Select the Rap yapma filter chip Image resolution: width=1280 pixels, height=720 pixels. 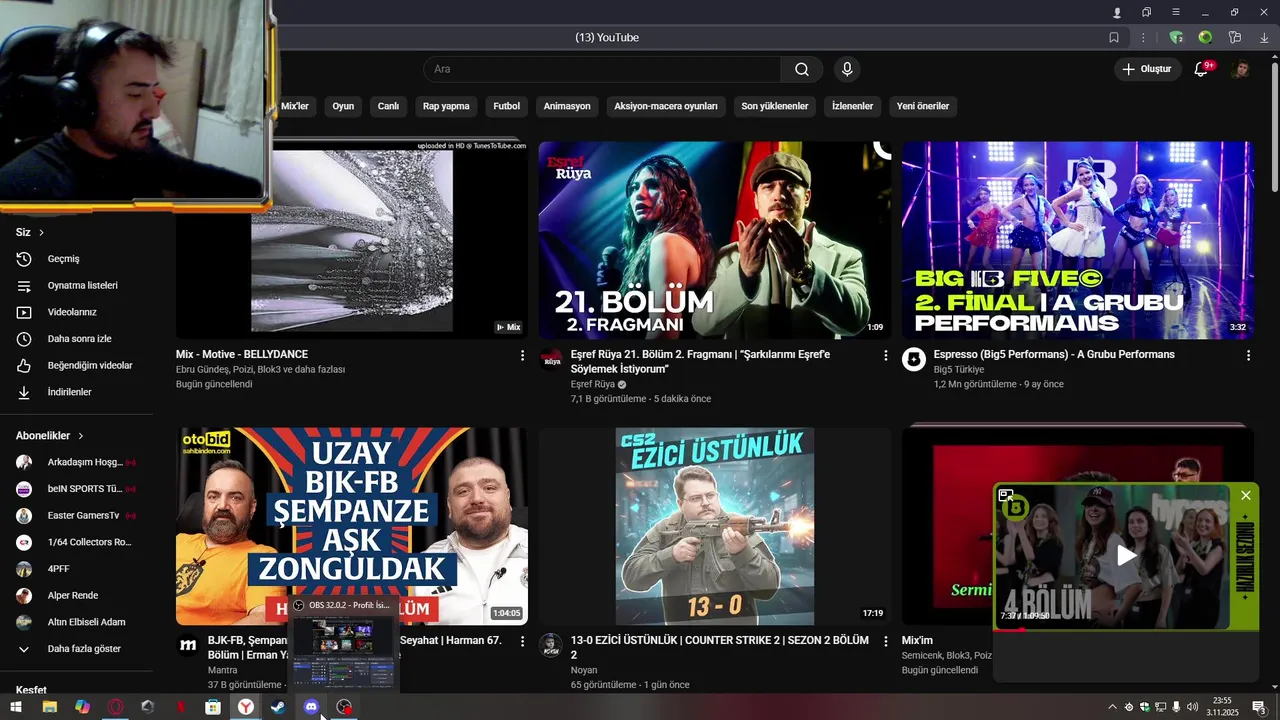(446, 106)
